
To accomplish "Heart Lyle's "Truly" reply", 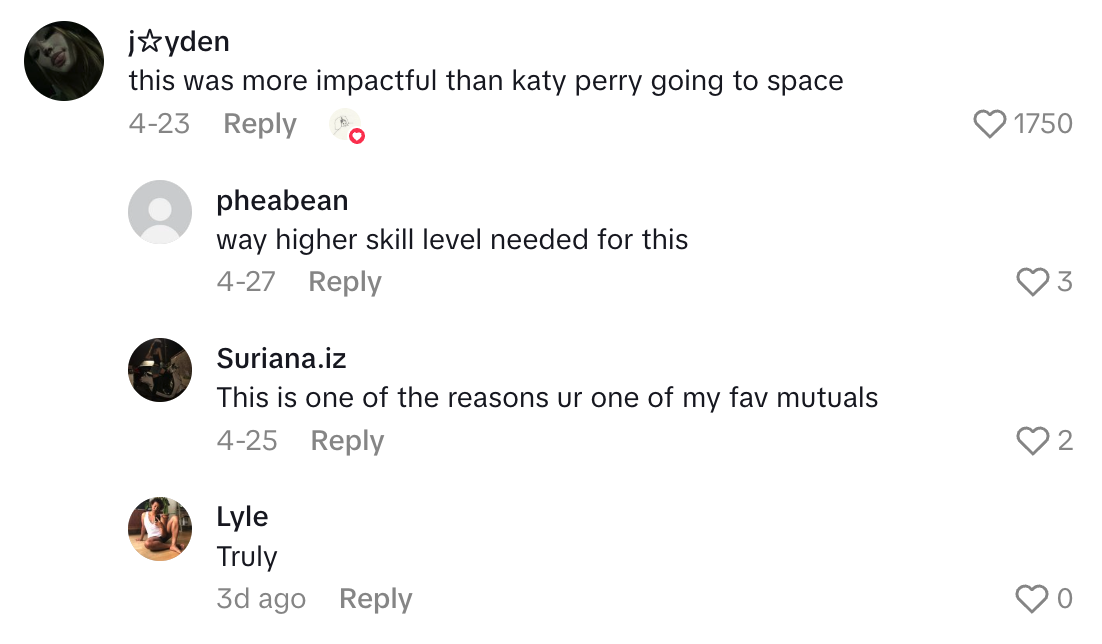I will pos(1032,598).
